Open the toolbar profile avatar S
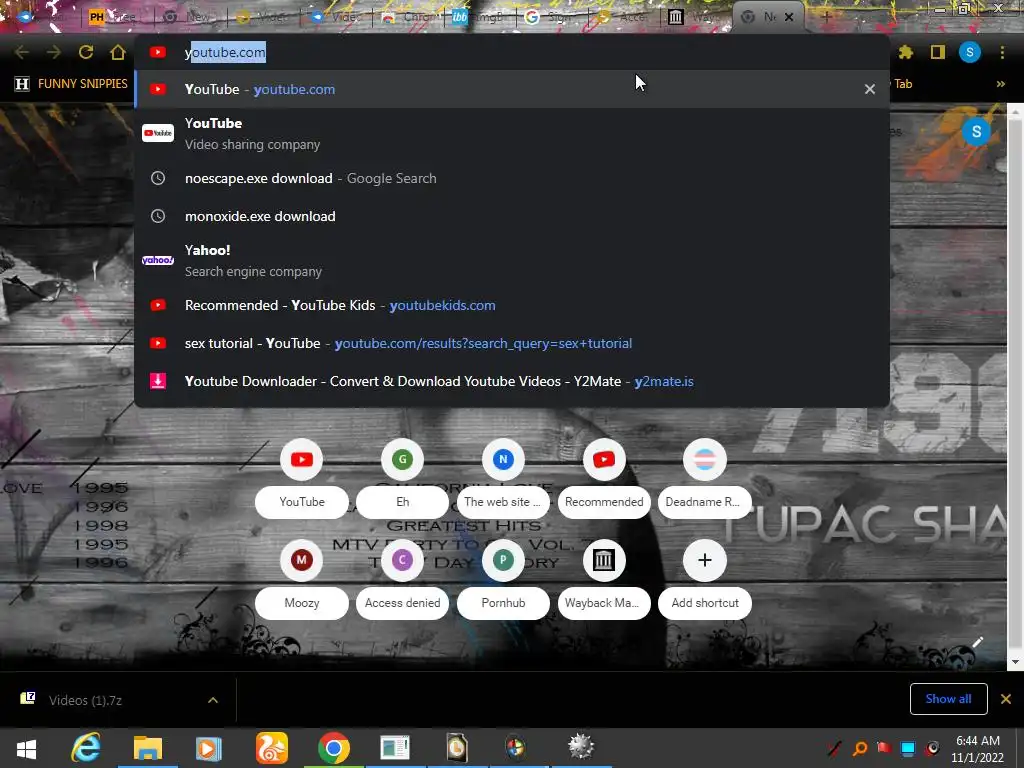This screenshot has width=1024, height=768. point(970,52)
